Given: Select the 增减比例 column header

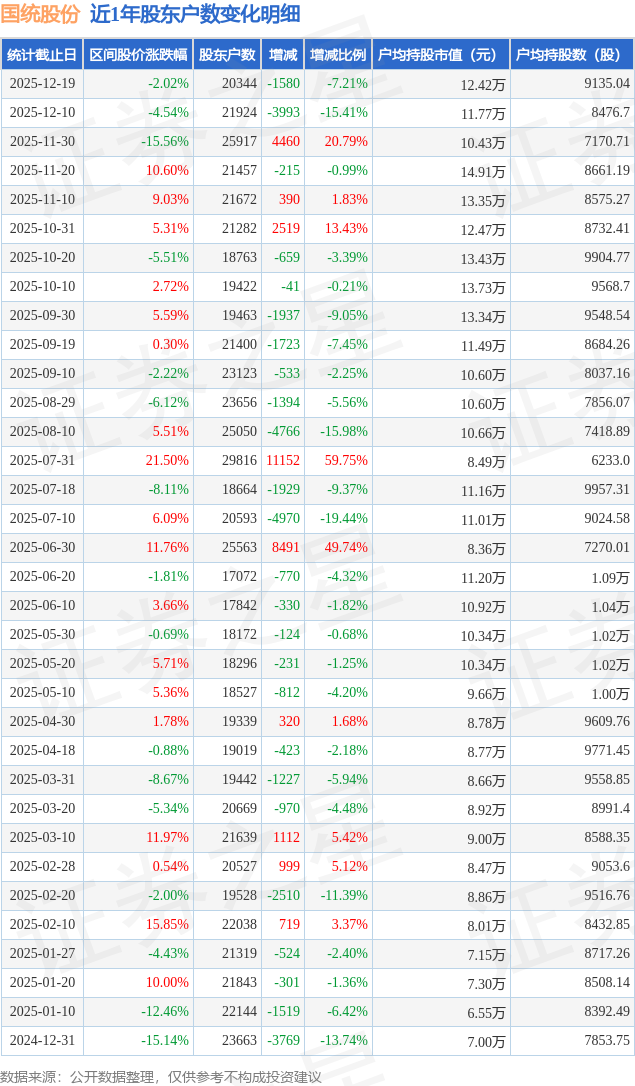Looking at the screenshot, I should tap(338, 55).
